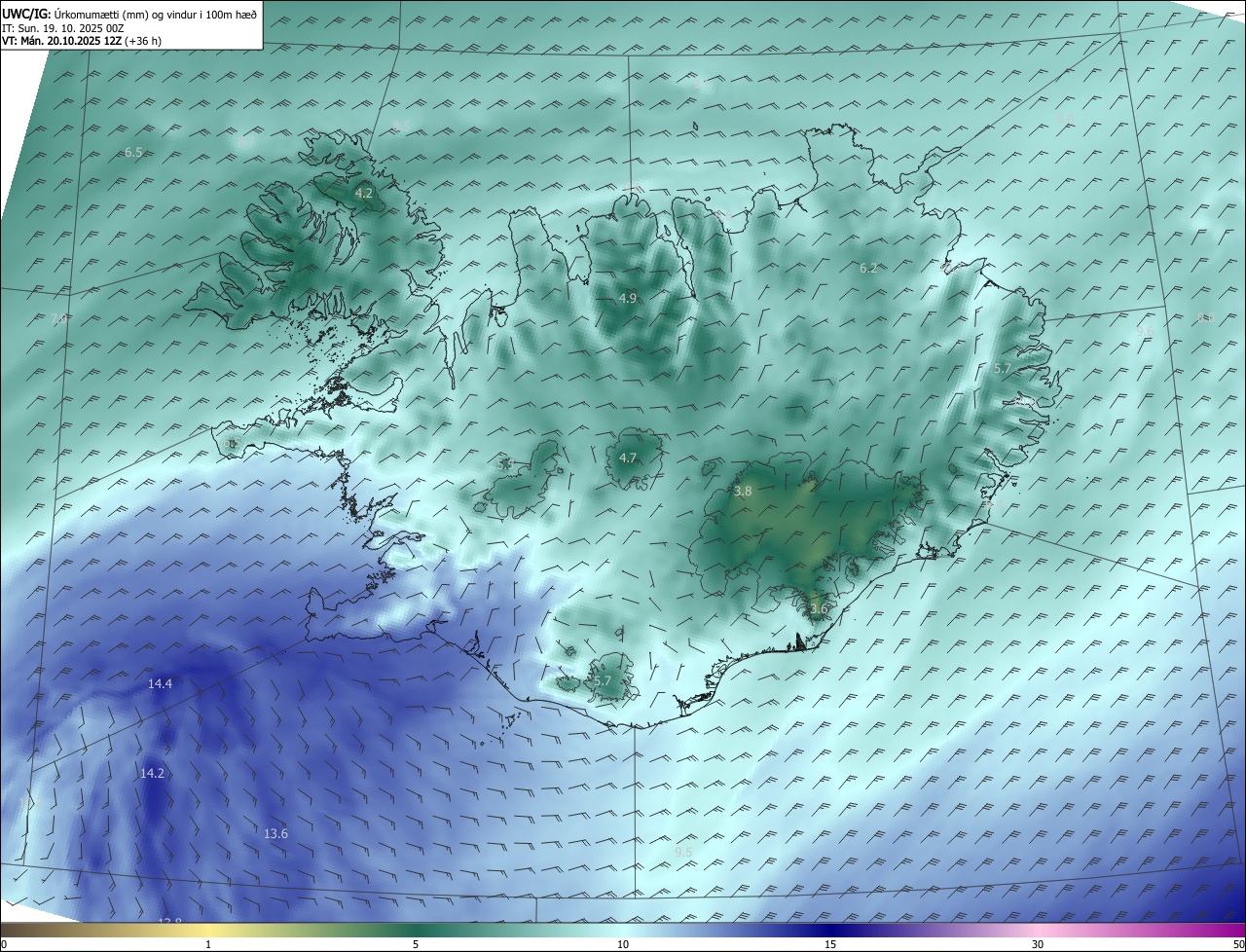Click the 6.5 value label over the northwest sea
The height and width of the screenshot is (952, 1246).
tap(133, 153)
